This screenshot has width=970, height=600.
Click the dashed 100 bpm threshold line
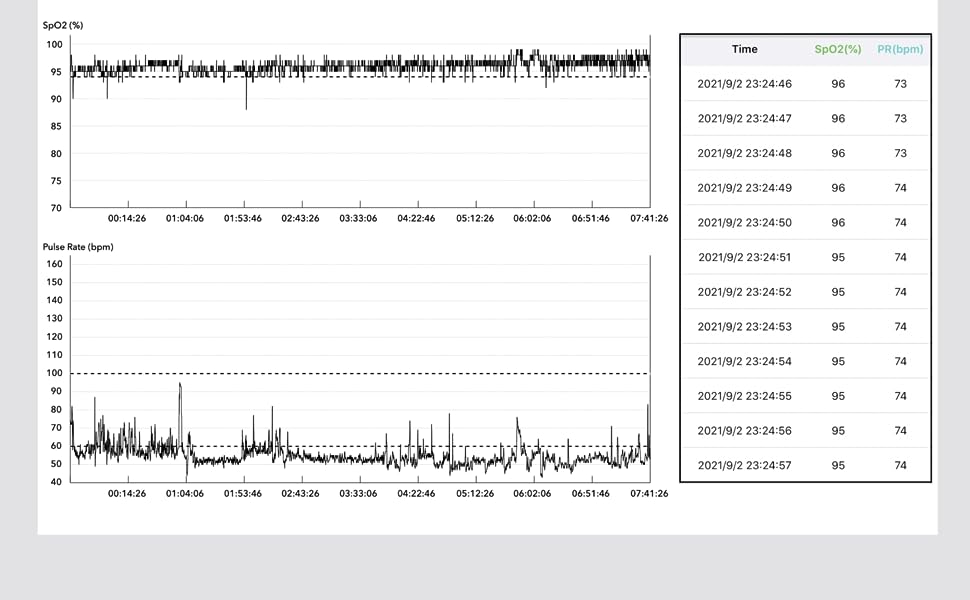coord(360,373)
